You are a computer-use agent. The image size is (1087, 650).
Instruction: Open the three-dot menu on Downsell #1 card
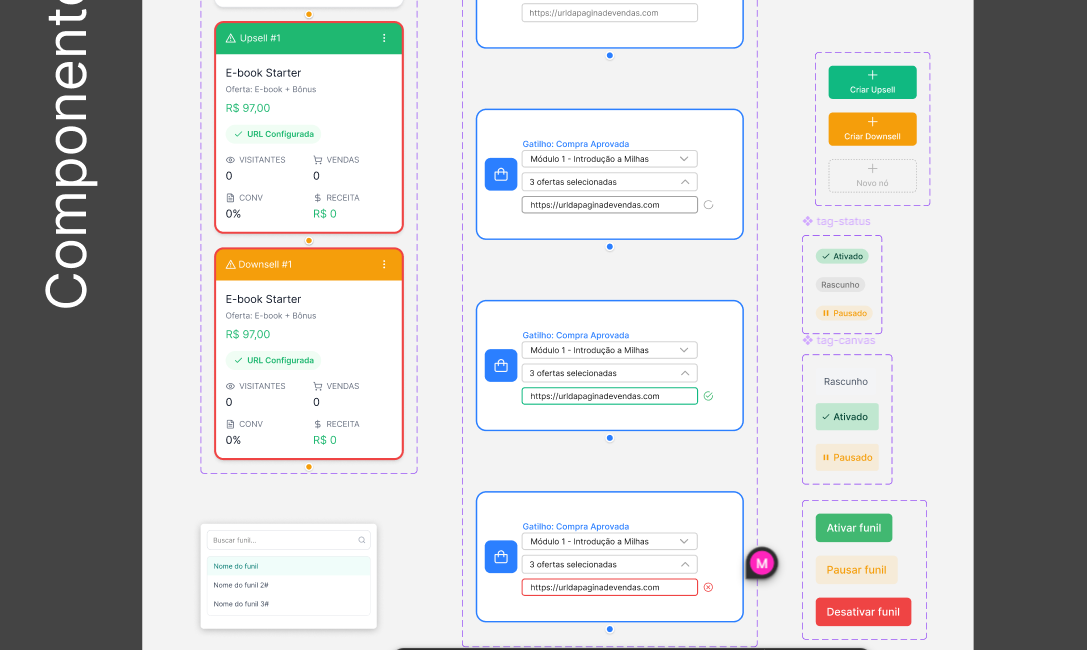(x=384, y=264)
